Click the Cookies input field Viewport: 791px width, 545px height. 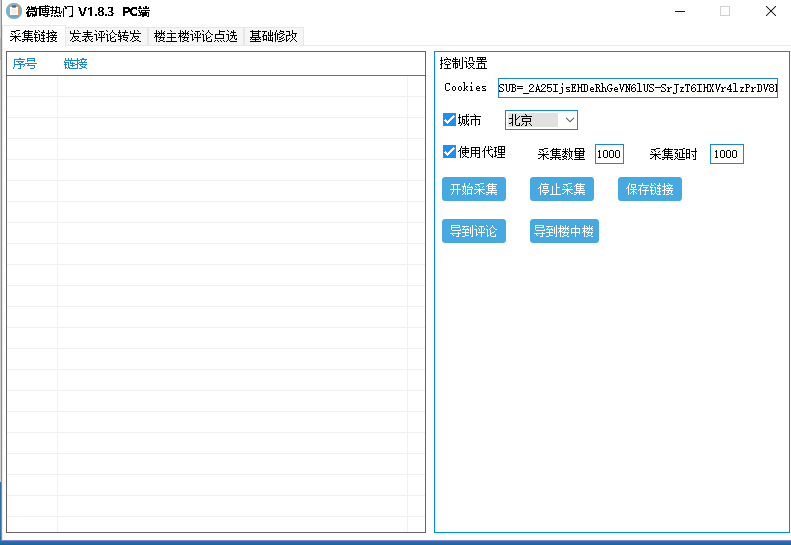[637, 88]
